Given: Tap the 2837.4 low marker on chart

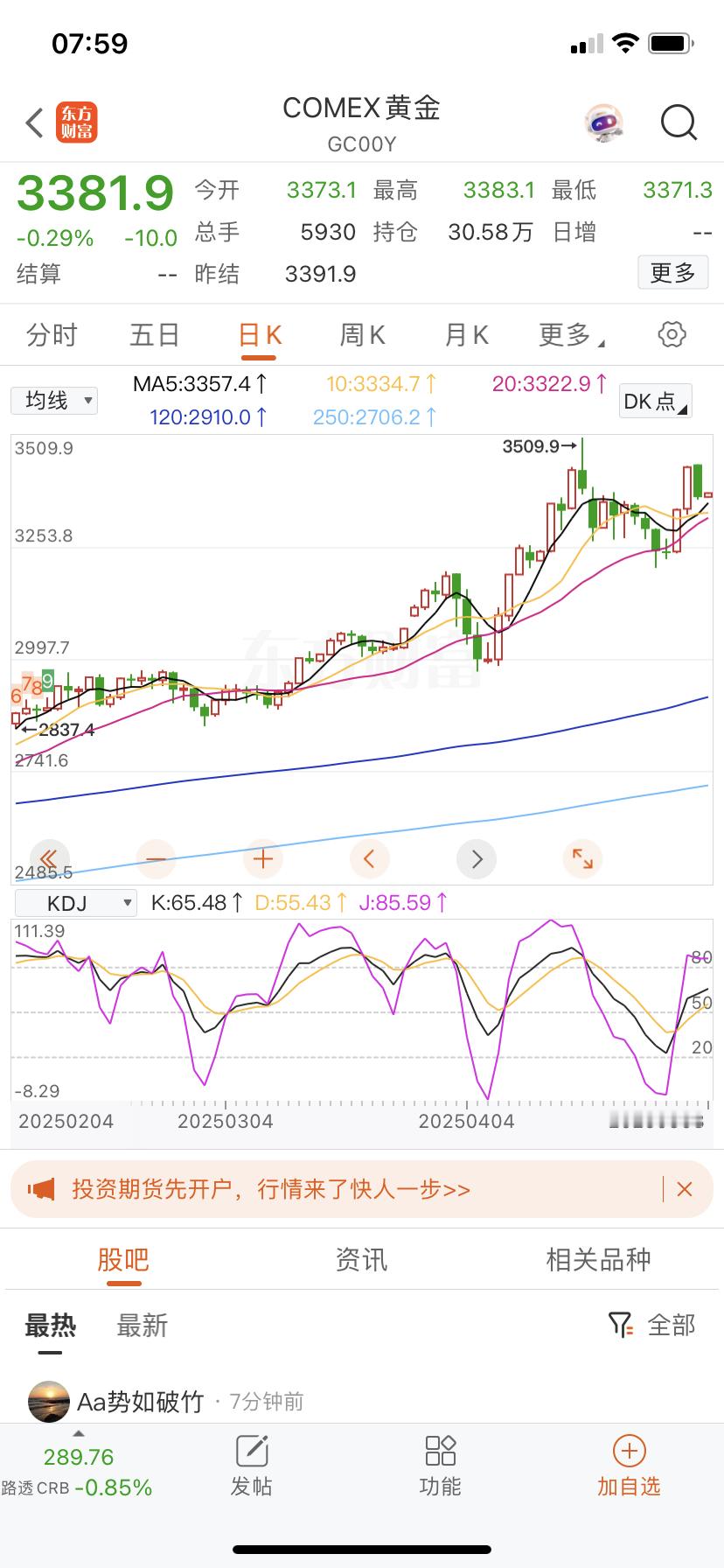Looking at the screenshot, I should [58, 729].
